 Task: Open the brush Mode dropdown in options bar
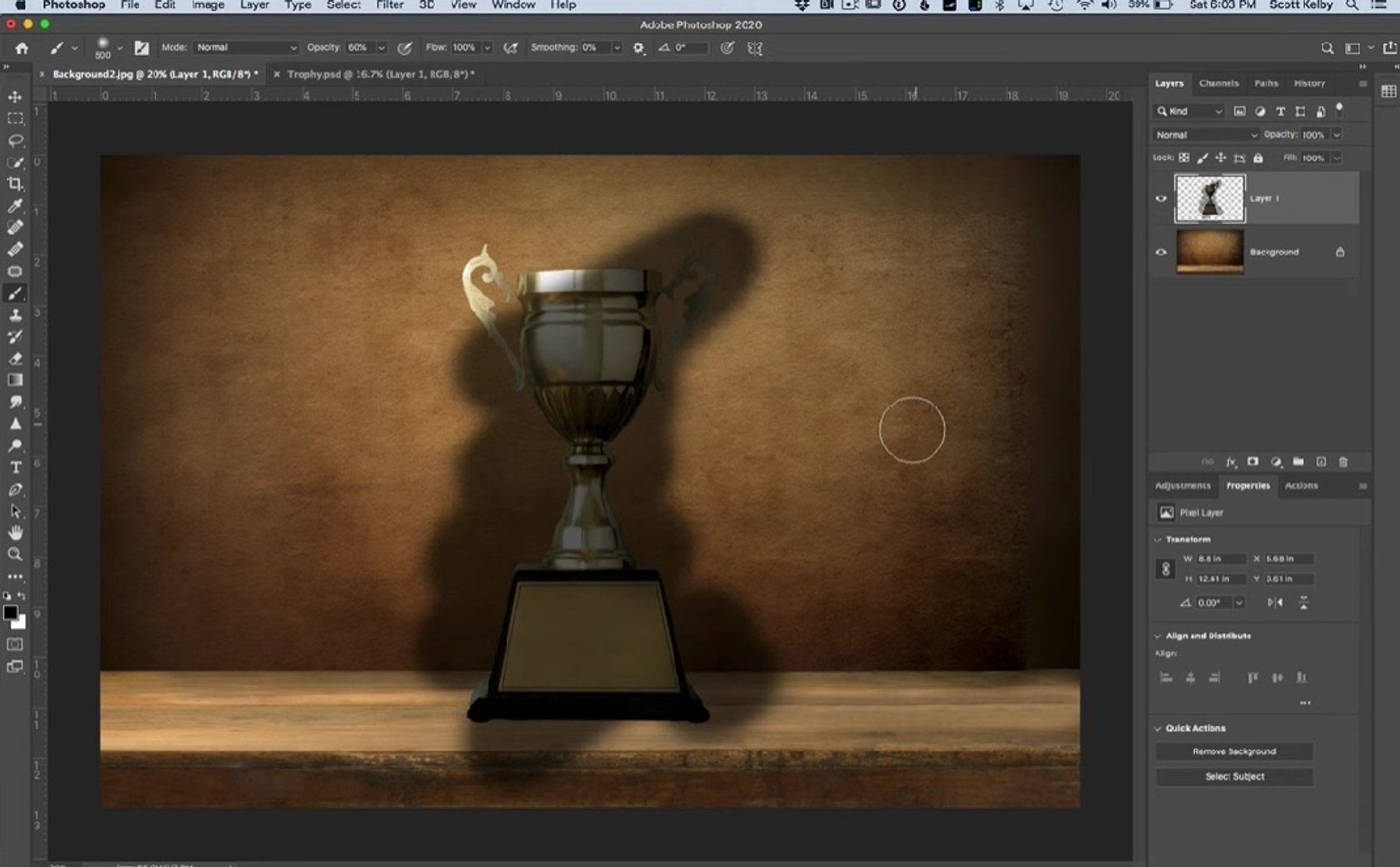coord(246,47)
